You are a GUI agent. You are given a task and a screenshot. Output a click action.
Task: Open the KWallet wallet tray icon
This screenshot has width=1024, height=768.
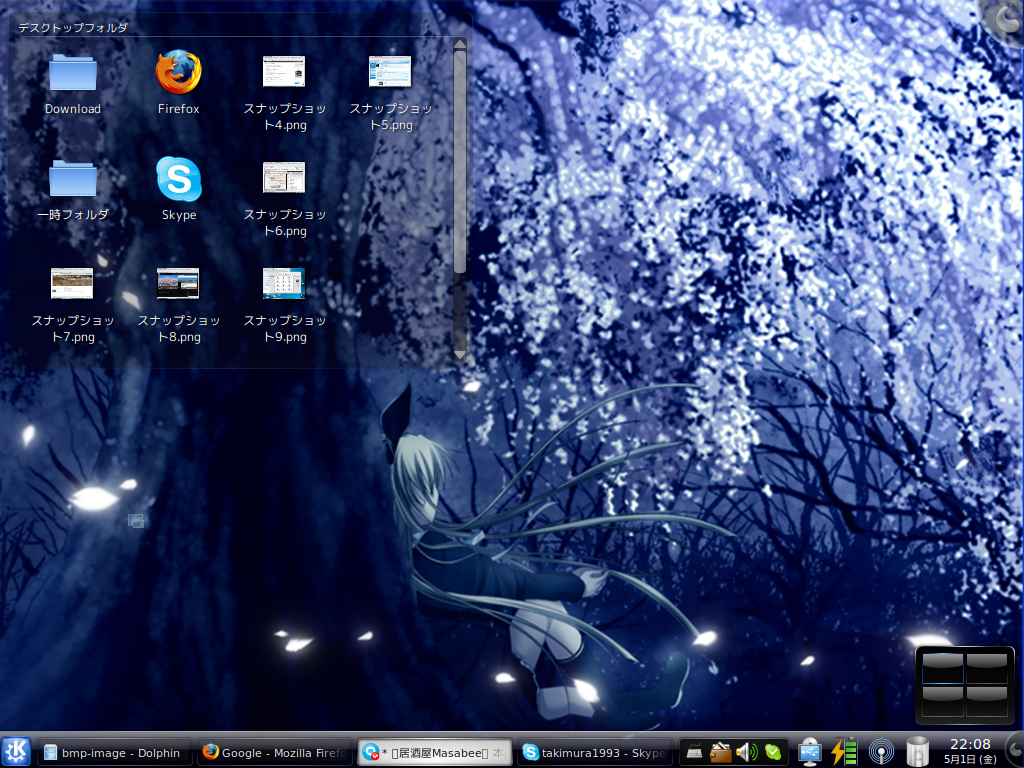(720, 753)
